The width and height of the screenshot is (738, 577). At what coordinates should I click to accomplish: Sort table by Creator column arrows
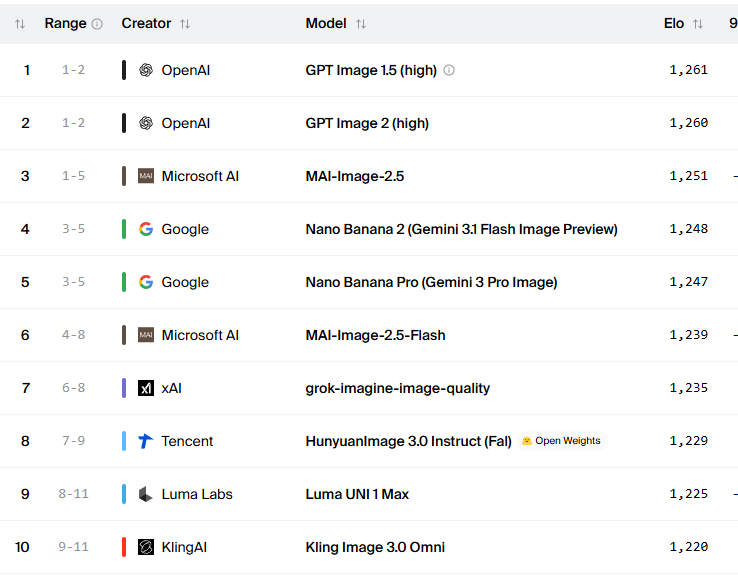pyautogui.click(x=185, y=24)
